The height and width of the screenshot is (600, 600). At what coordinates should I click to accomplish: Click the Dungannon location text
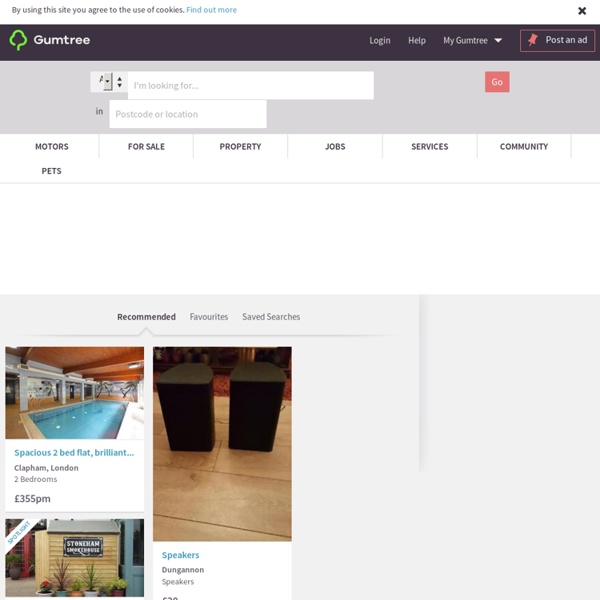tap(183, 570)
